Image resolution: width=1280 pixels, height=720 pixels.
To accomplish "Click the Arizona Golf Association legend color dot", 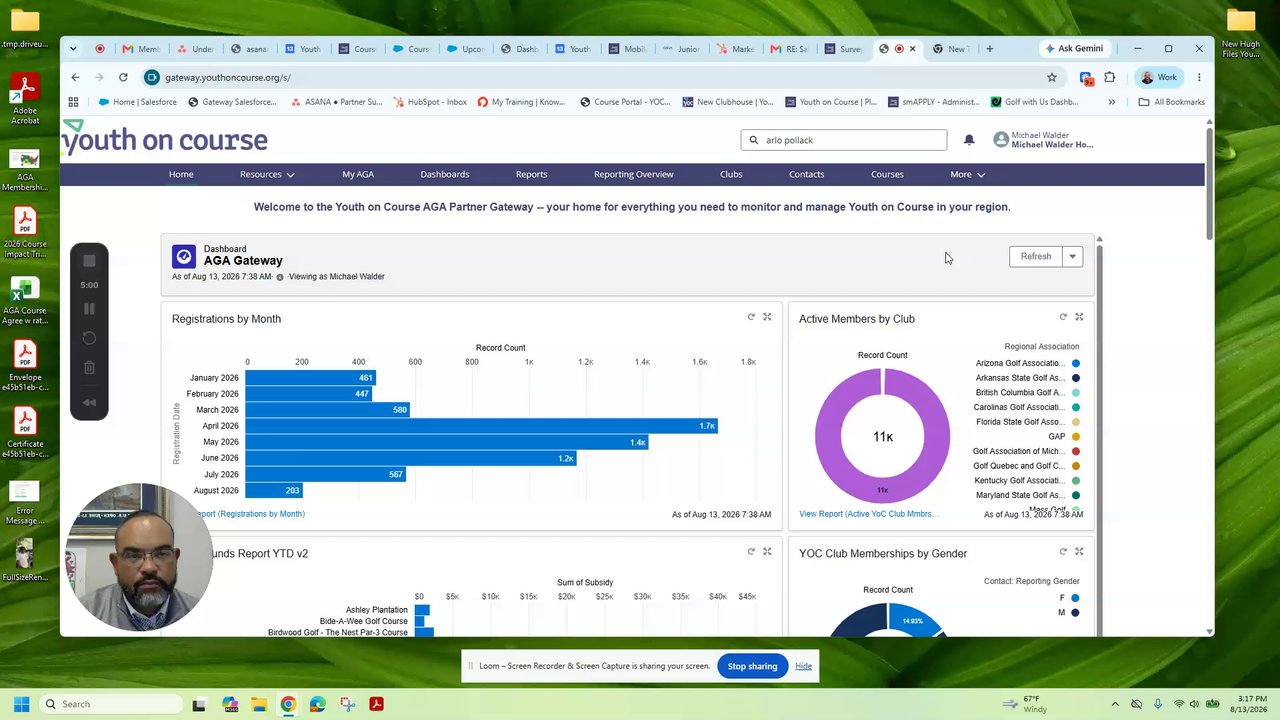I will 1076,363.
